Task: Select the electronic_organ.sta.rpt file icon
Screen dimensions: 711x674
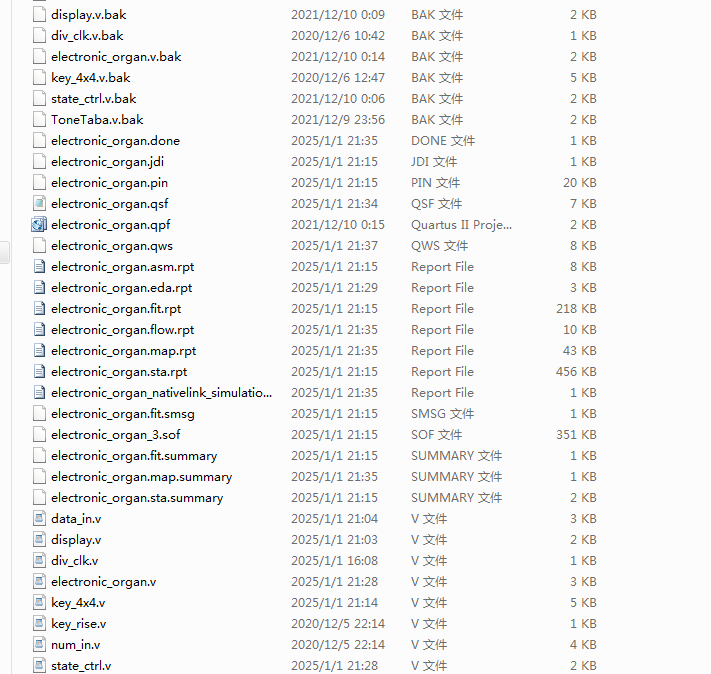Action: pos(39,372)
